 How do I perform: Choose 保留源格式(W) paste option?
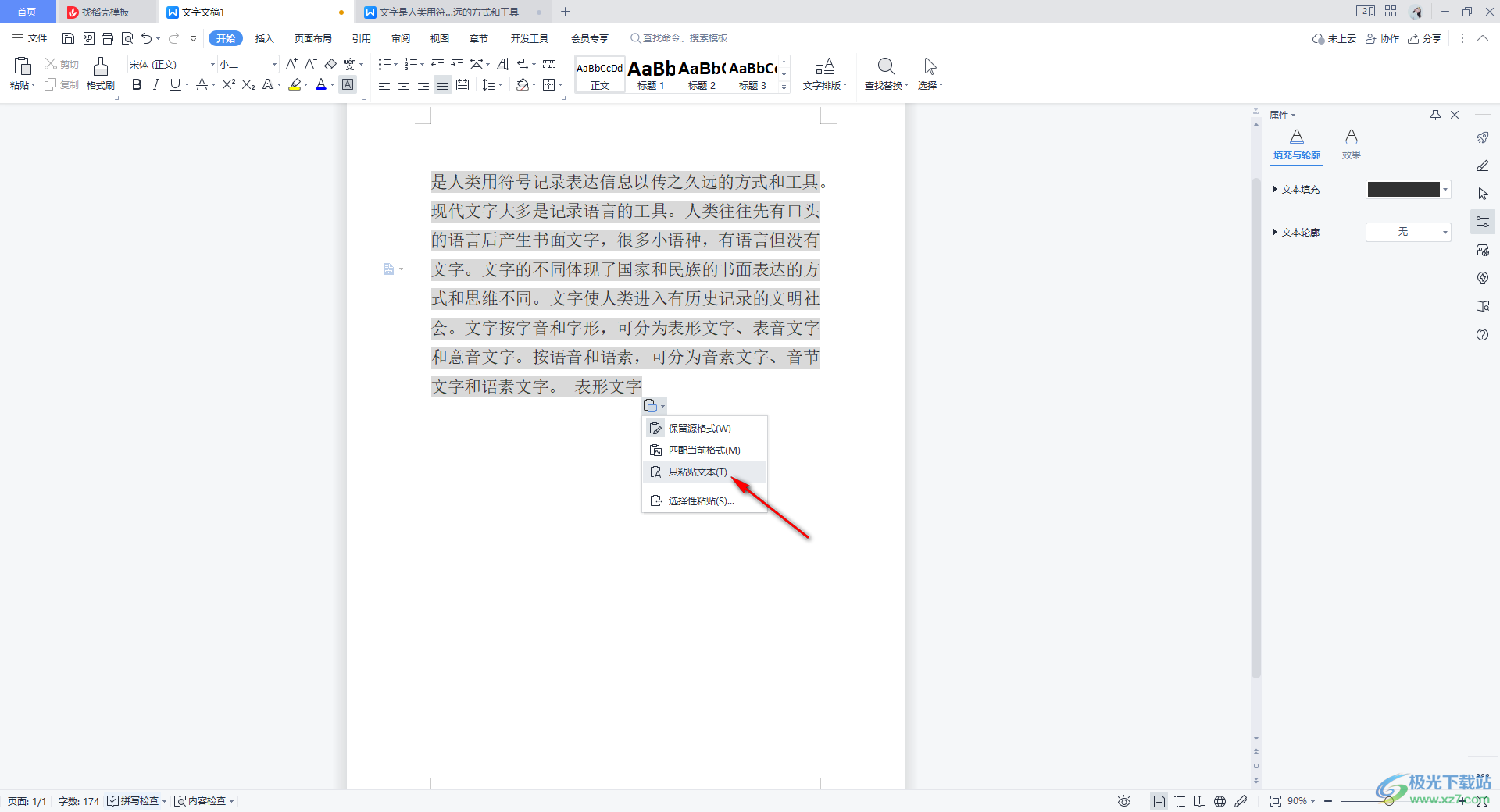(704, 428)
